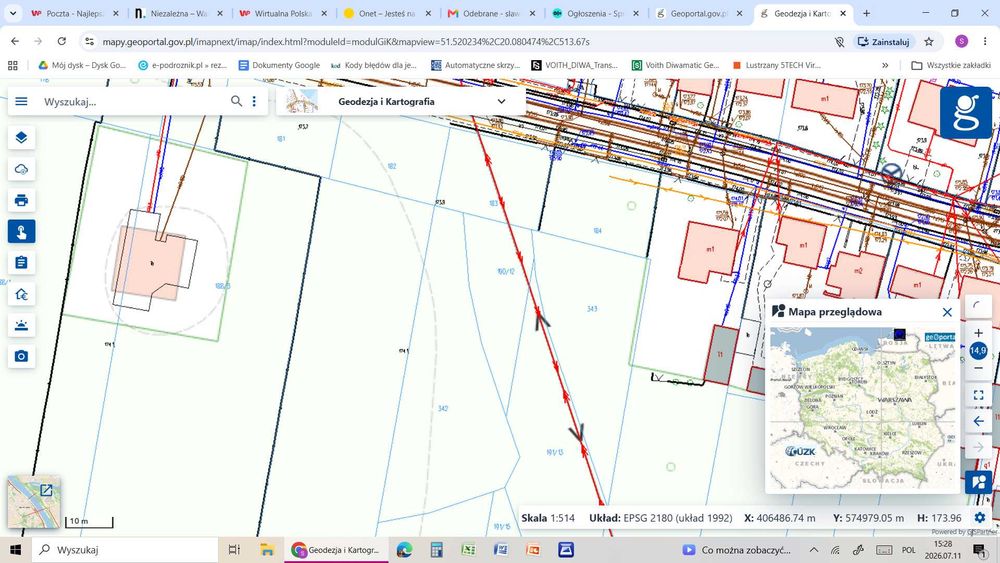This screenshot has width=1000, height=563.
Task: Open File Explorer from taskbar
Action: 267,550
